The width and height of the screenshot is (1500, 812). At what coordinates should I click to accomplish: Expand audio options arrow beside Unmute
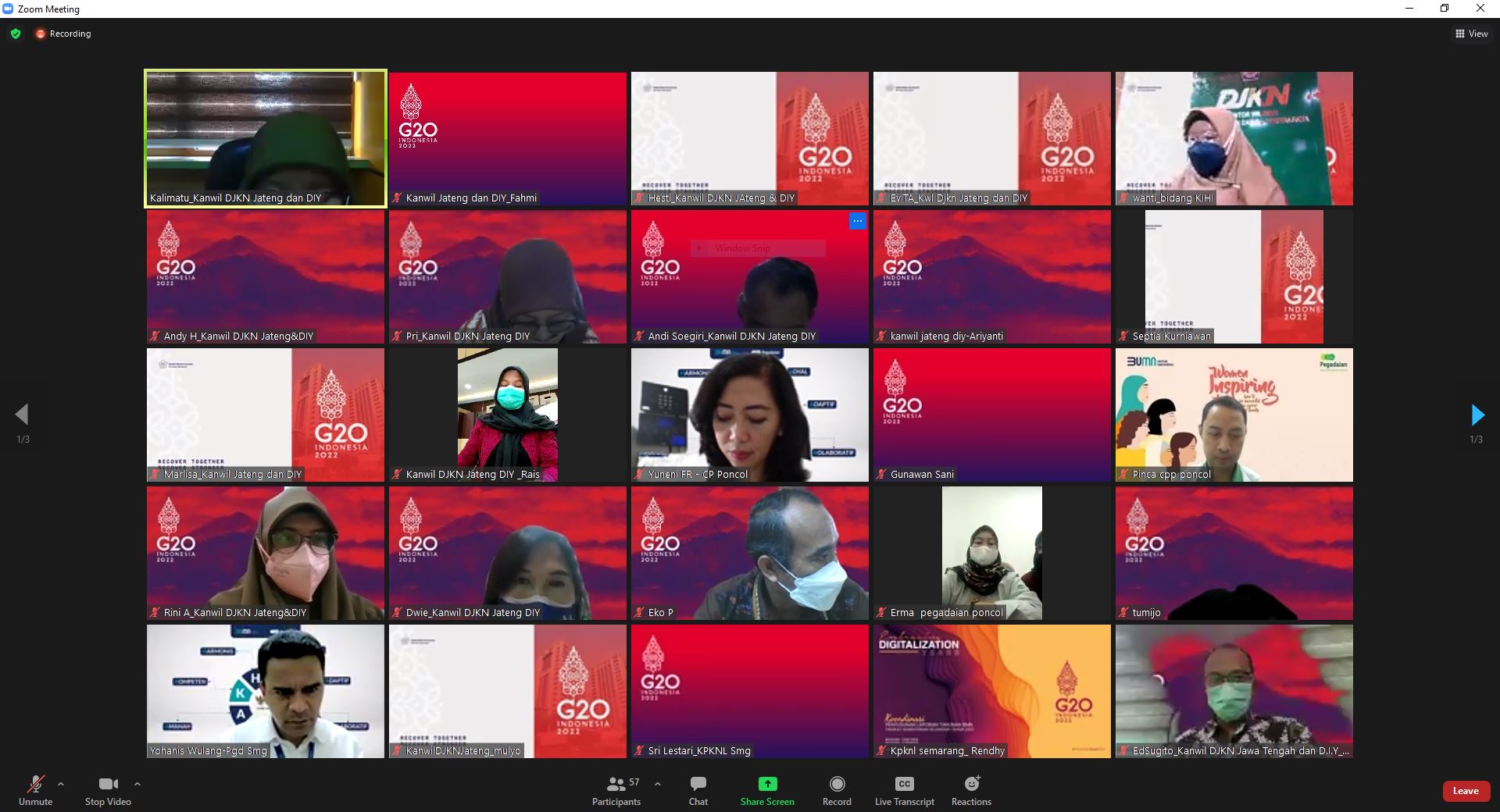pyautogui.click(x=61, y=784)
